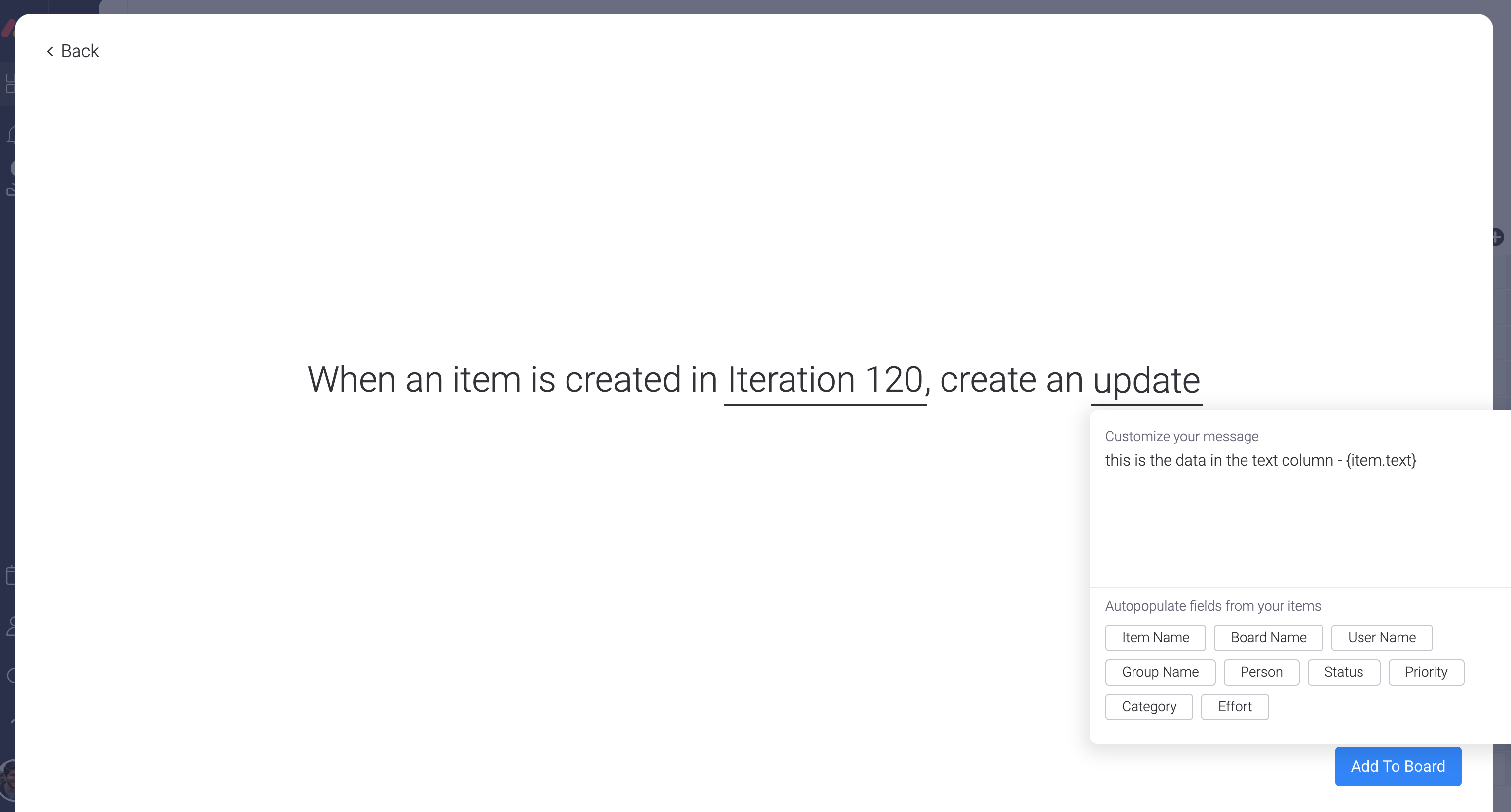
Task: Open the notifications bell in sidebar
Action: [x=10, y=135]
